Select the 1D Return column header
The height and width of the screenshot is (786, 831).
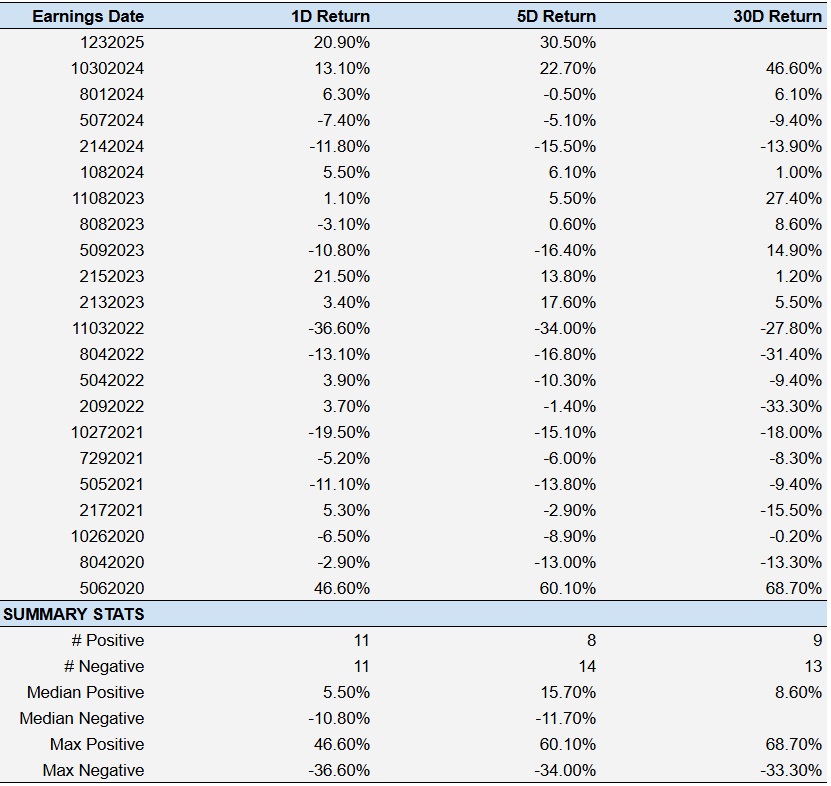(330, 16)
